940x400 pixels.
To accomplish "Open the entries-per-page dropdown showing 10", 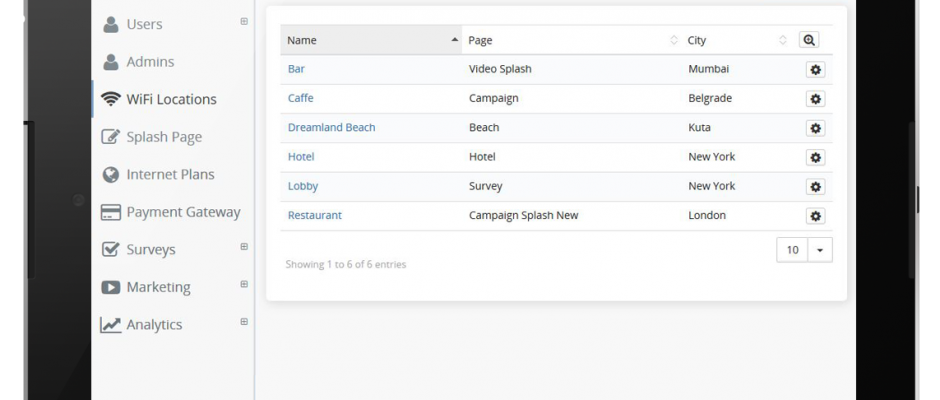I will point(804,250).
